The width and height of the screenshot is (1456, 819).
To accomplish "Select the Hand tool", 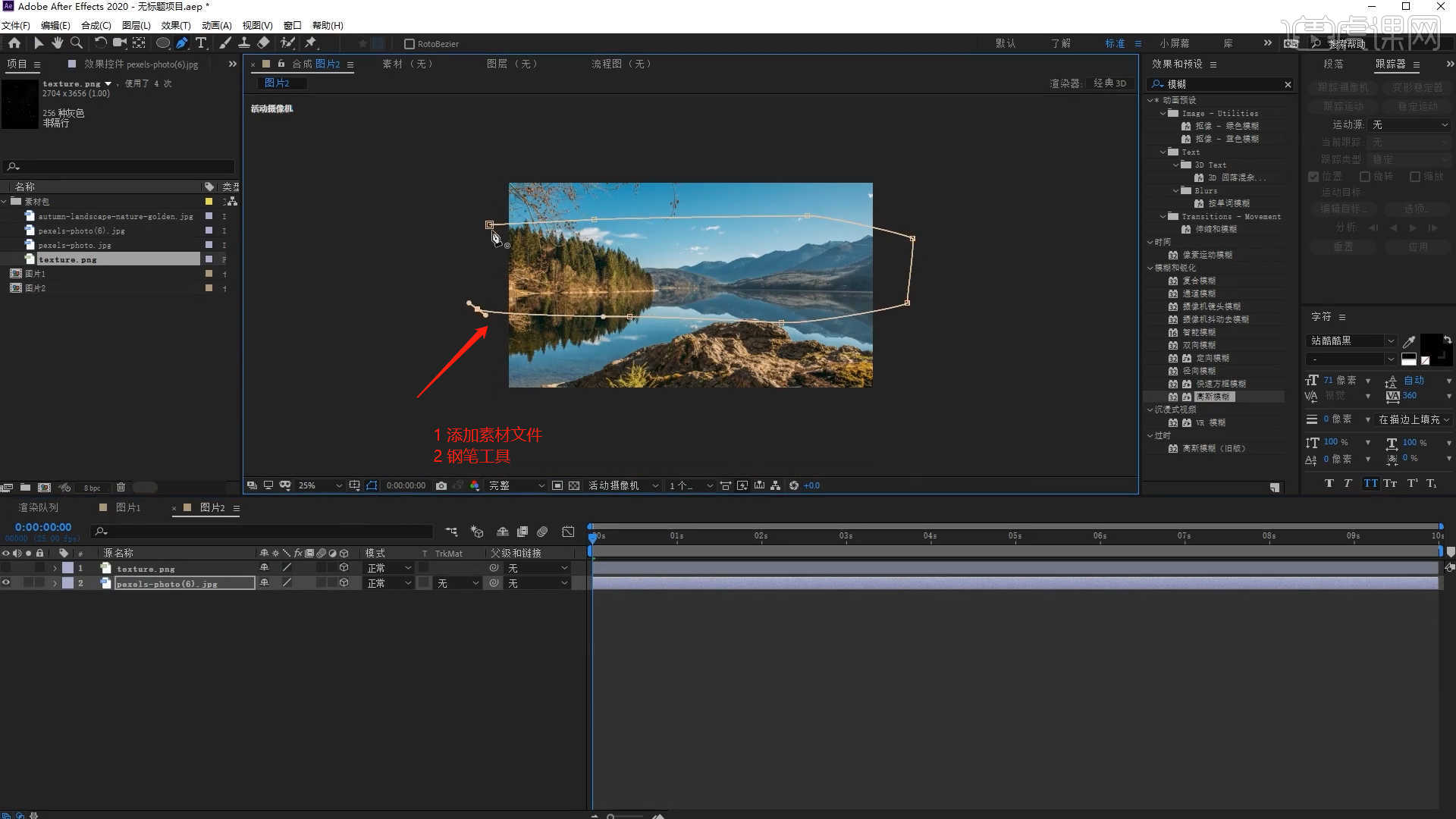I will [57, 43].
